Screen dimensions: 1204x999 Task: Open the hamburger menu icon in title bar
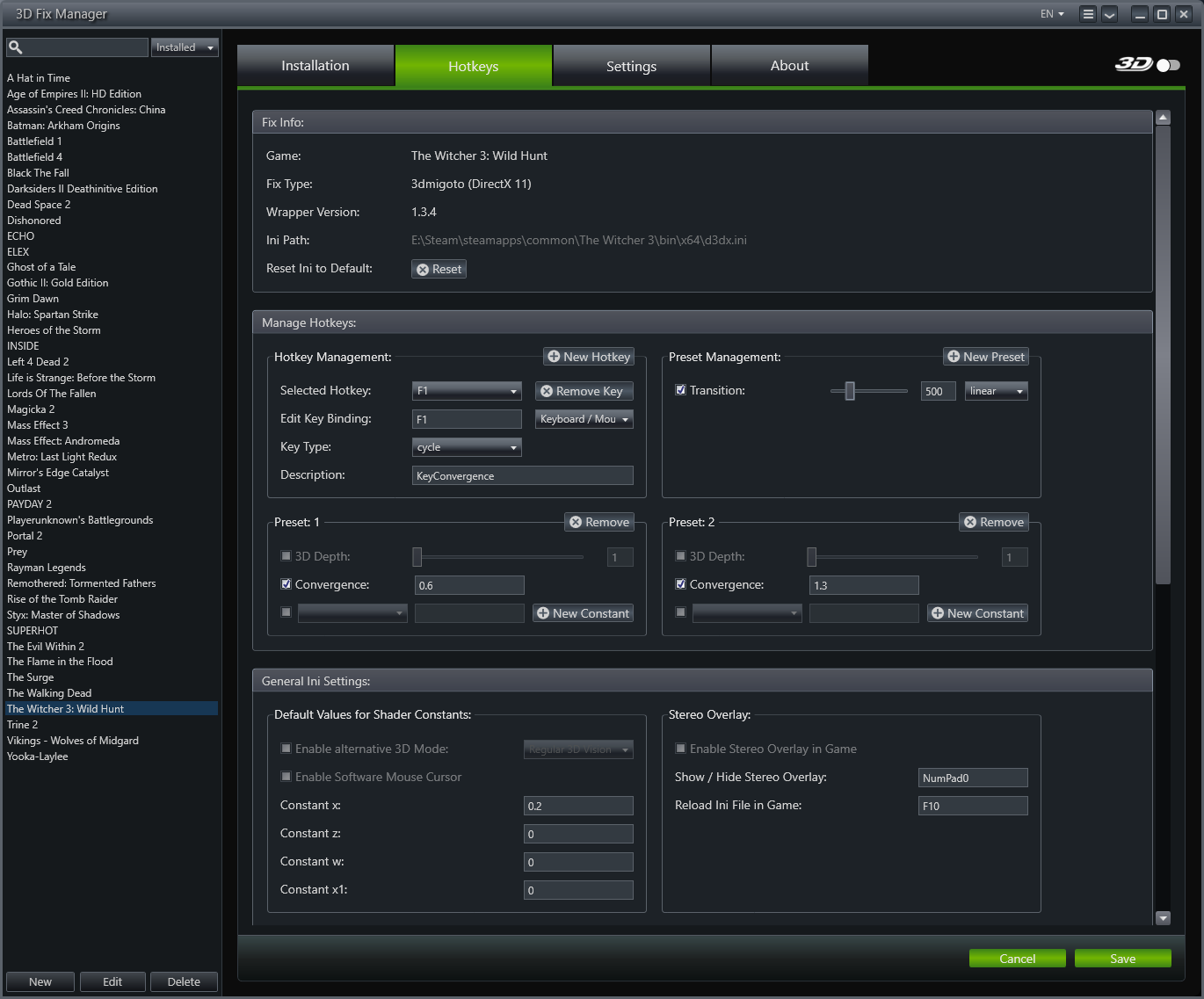(x=1088, y=14)
